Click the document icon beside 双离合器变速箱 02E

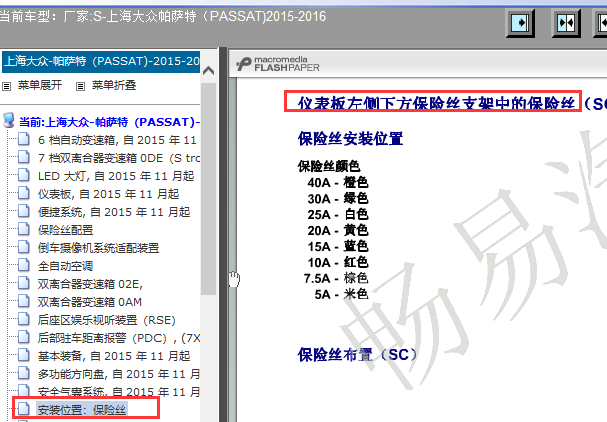coord(24,283)
